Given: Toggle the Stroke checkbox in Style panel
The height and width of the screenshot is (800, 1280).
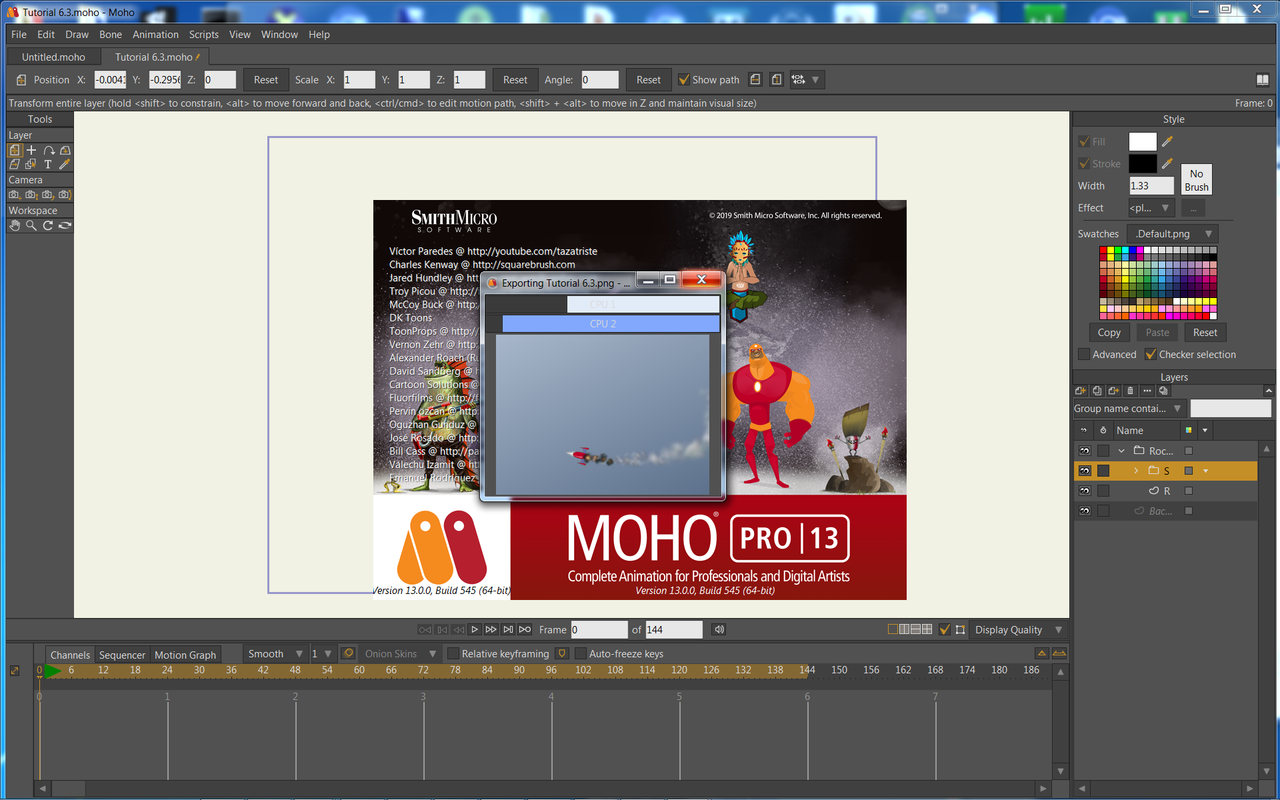Looking at the screenshot, I should 1083,163.
